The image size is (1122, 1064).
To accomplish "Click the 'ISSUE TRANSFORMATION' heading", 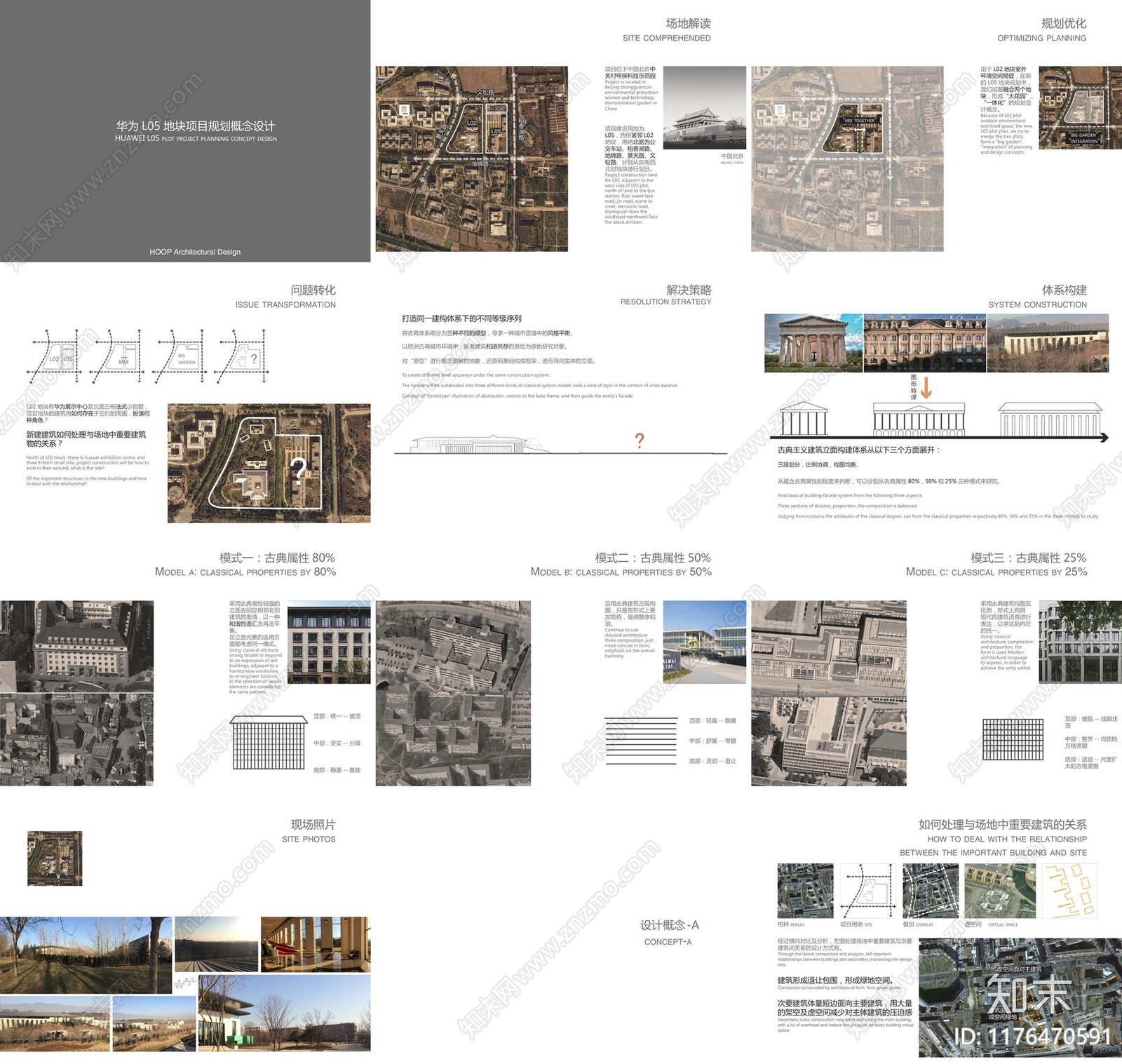I will click(285, 304).
